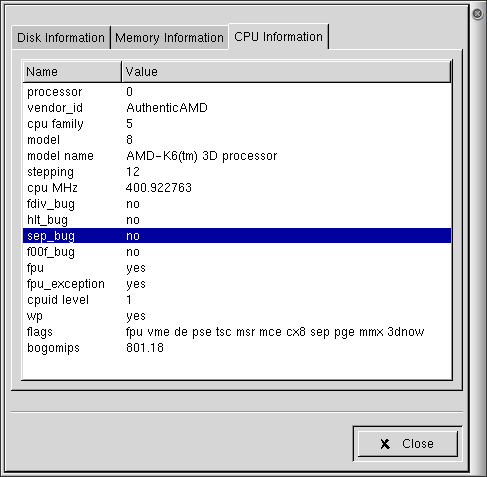This screenshot has height=477, width=487.
Task: Select the vendor_id row
Action: tap(237, 108)
